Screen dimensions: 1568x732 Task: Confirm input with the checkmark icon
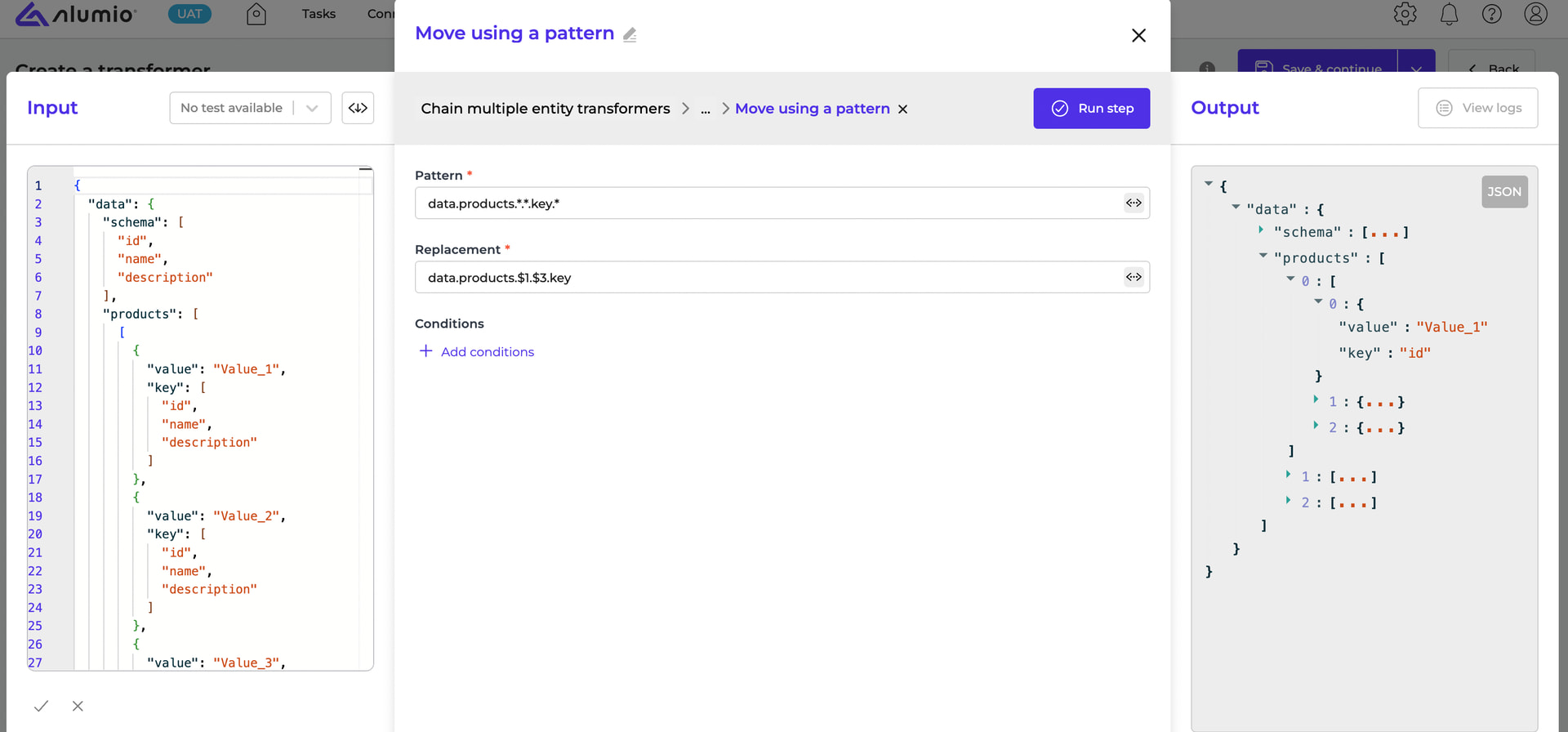(42, 706)
